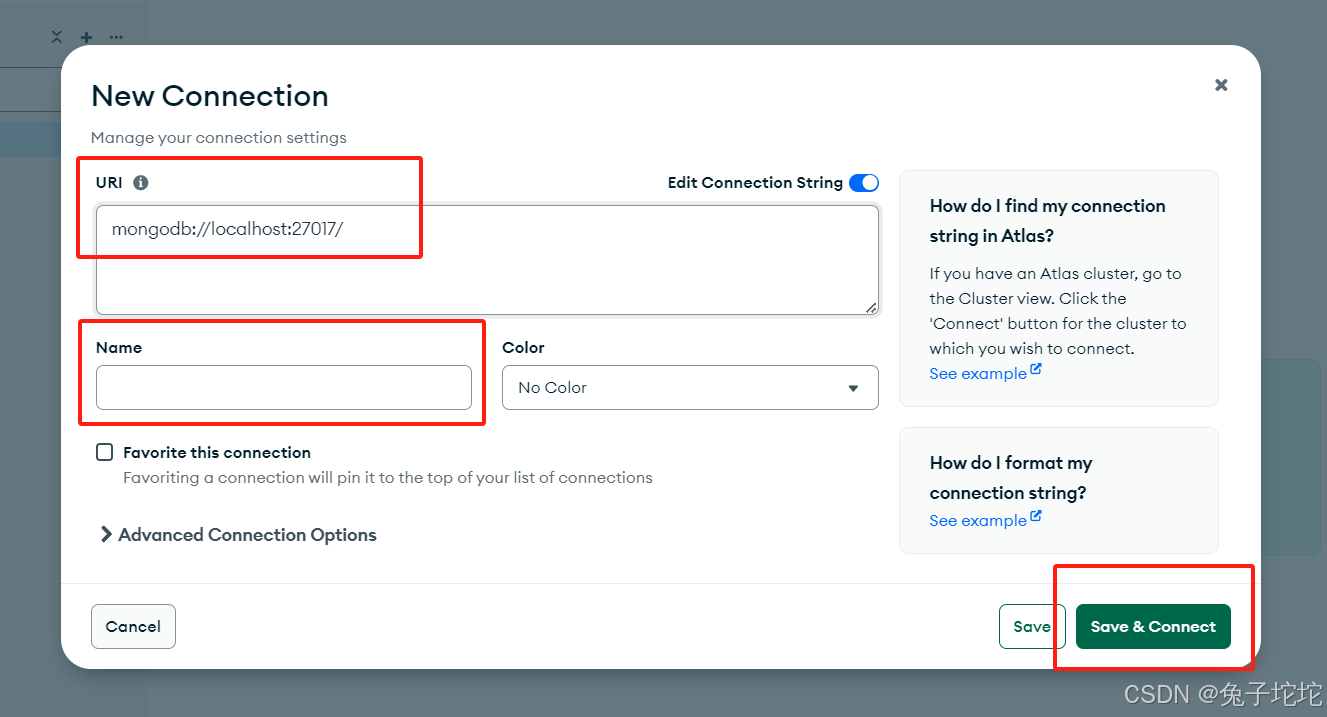This screenshot has width=1327, height=717.
Task: Click the URI connection string textbox
Action: pyautogui.click(x=488, y=260)
